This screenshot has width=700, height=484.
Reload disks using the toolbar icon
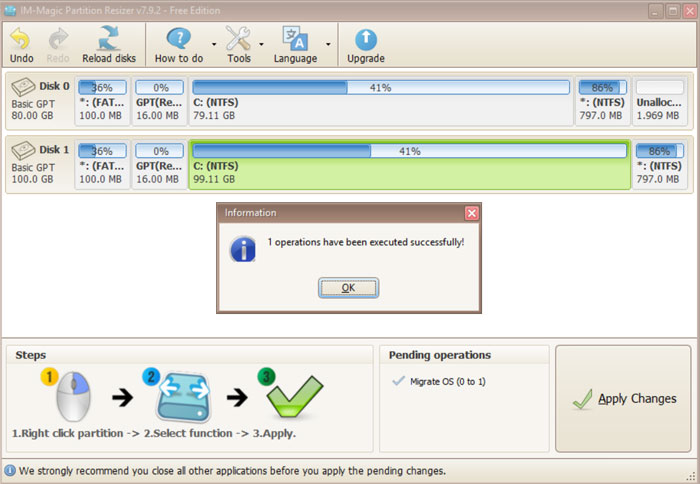(108, 38)
